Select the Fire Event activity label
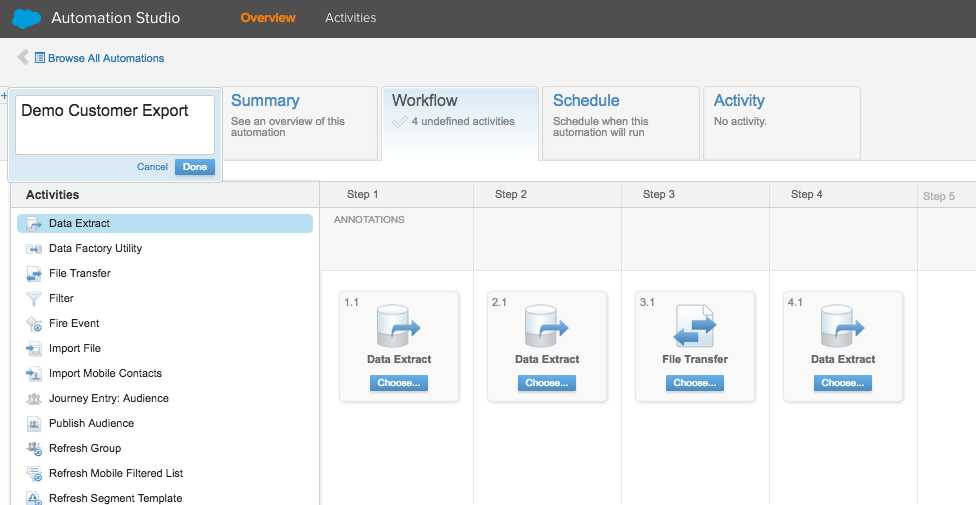 (74, 323)
